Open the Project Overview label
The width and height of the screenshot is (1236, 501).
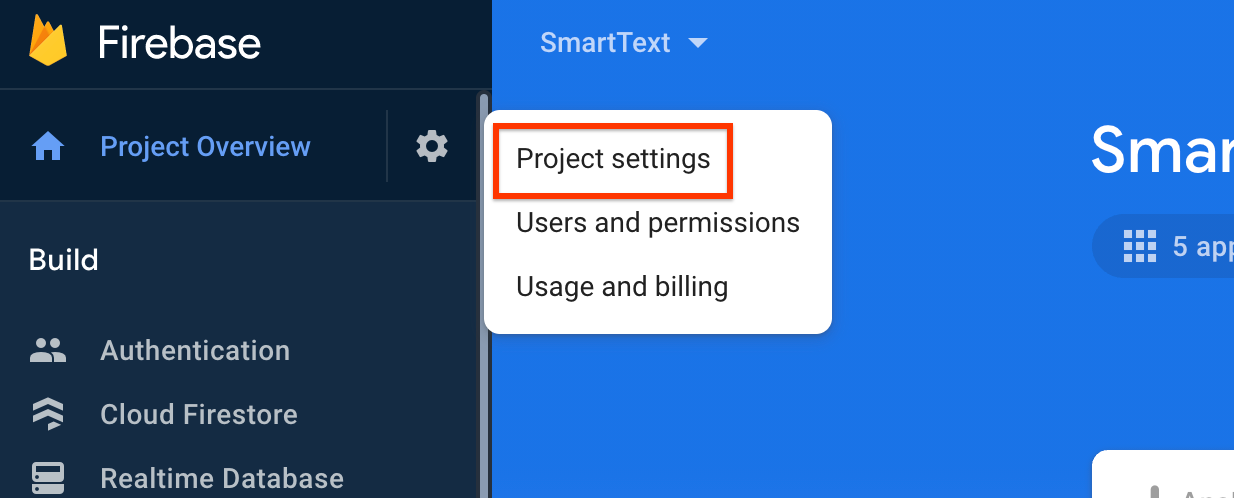point(206,147)
